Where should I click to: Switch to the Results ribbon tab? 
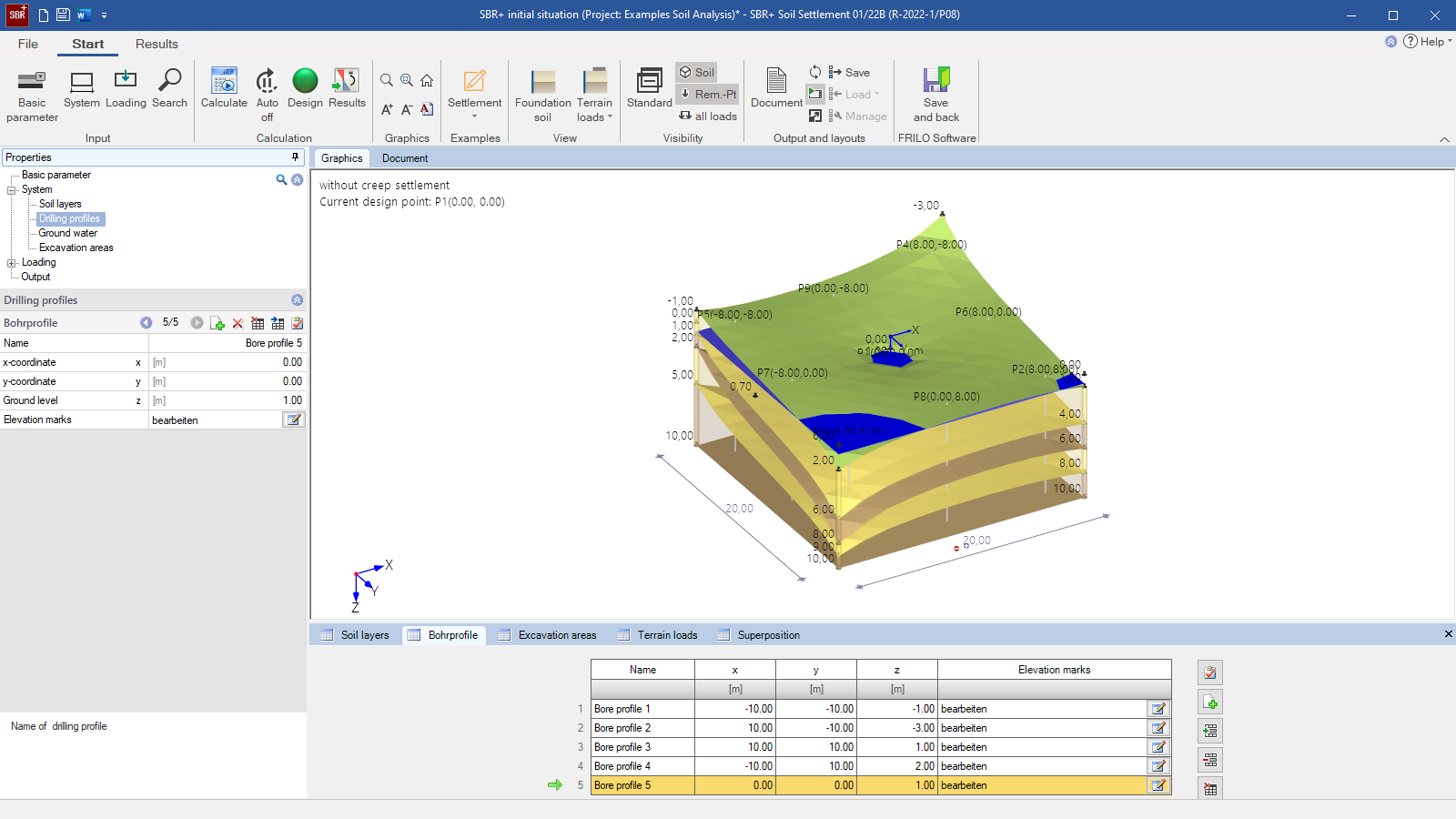[x=157, y=44]
